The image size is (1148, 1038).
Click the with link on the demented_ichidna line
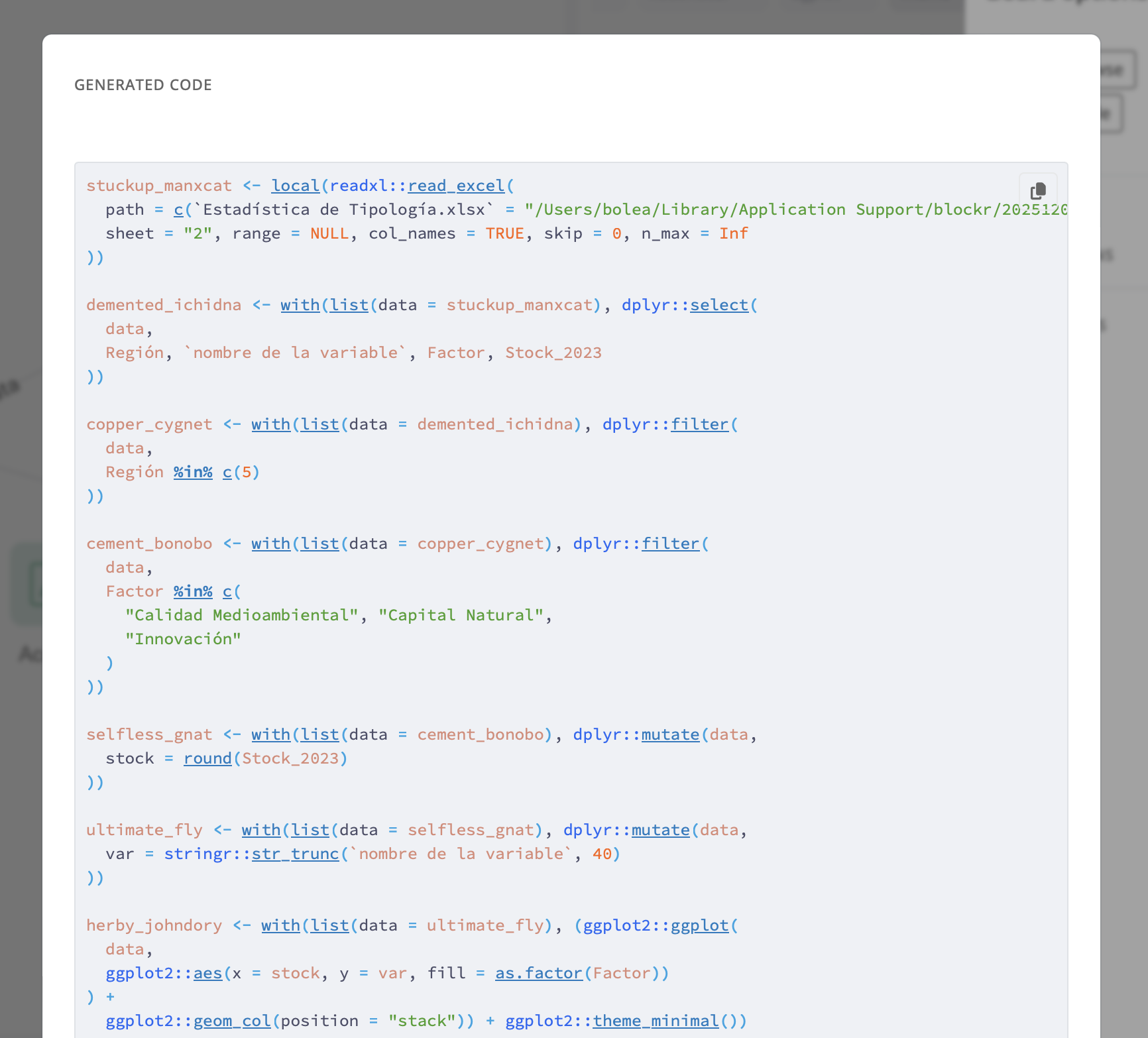(x=300, y=305)
